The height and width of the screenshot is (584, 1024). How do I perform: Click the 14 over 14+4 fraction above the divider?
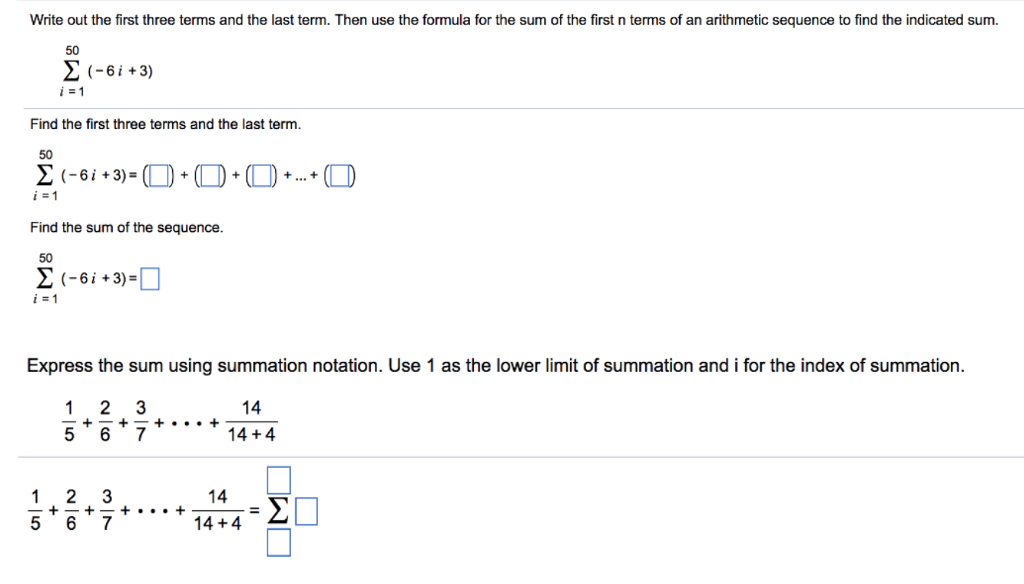251,421
